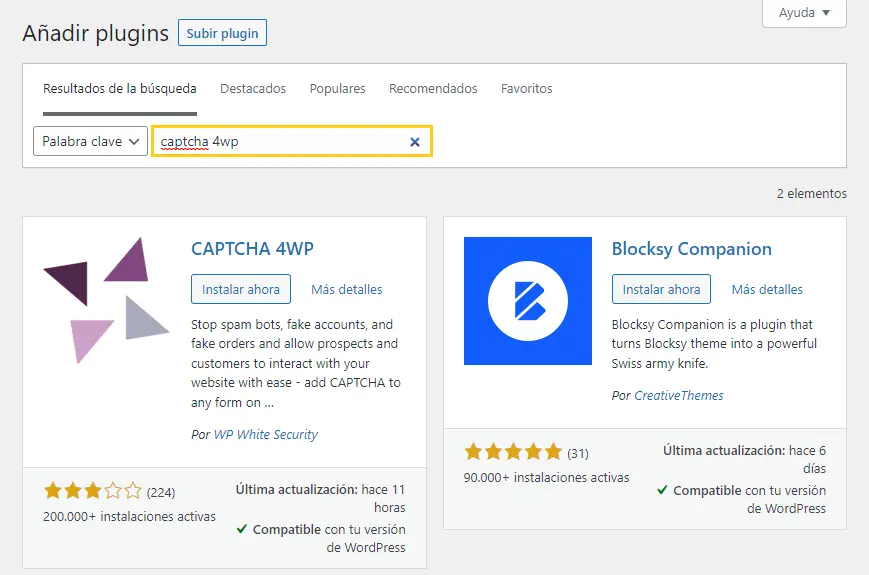Image resolution: width=869 pixels, height=575 pixels.
Task: Click Última actualización: hace 6 días text
Action: click(x=744, y=459)
